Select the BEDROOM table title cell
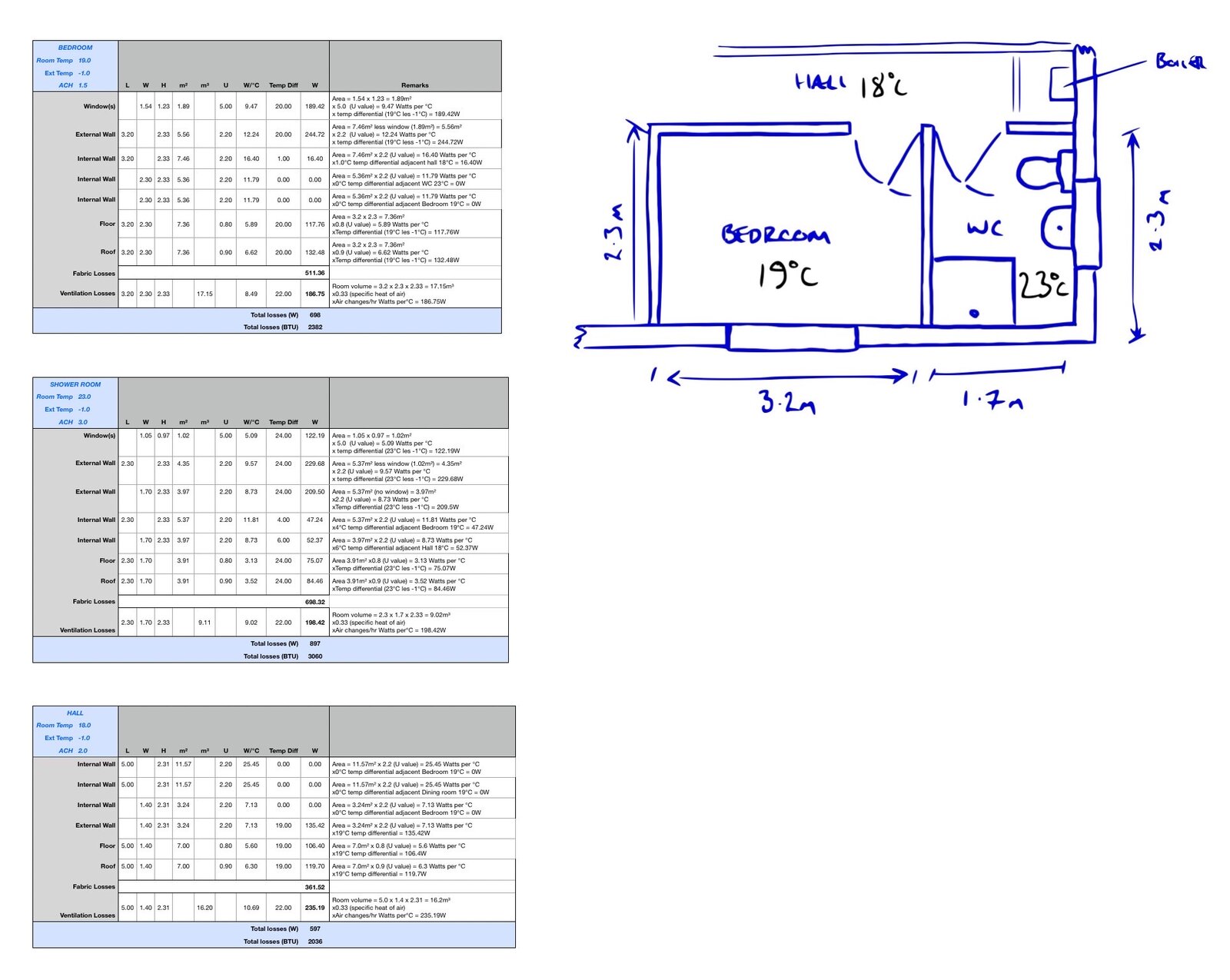This screenshot has width=1230, height=980. coord(75,48)
